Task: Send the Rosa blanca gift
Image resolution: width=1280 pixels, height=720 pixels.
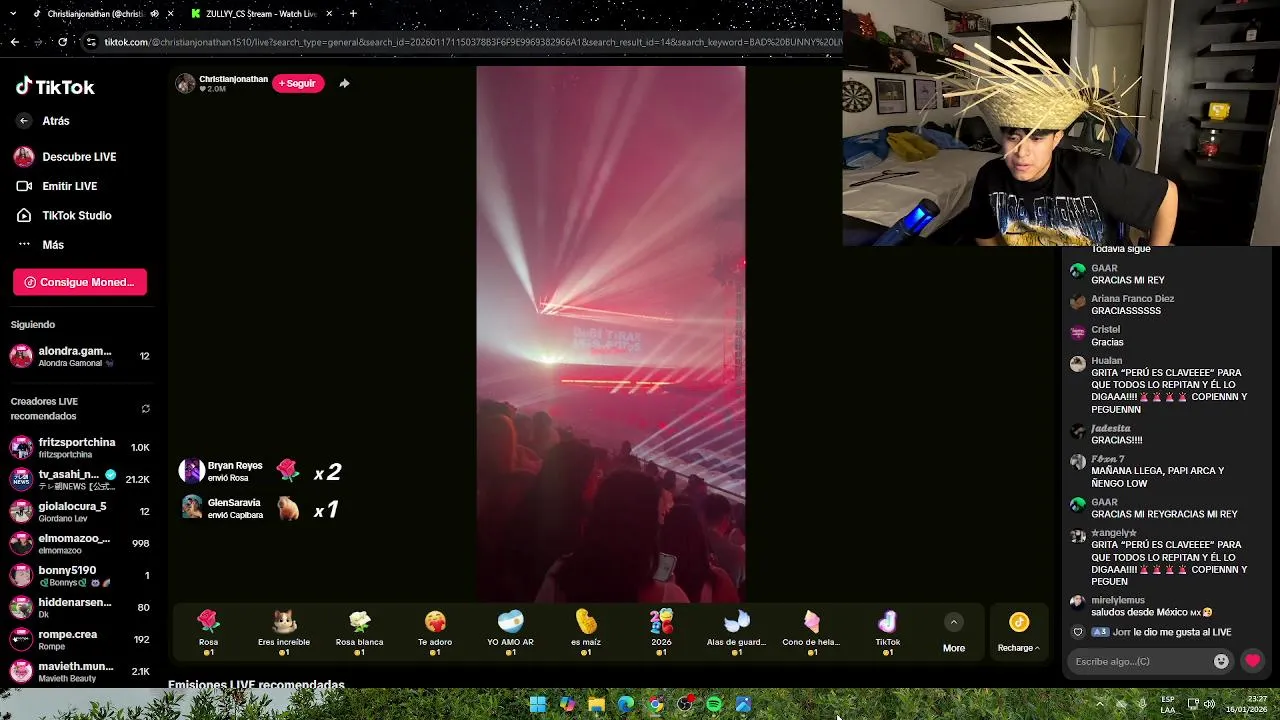Action: (x=359, y=632)
